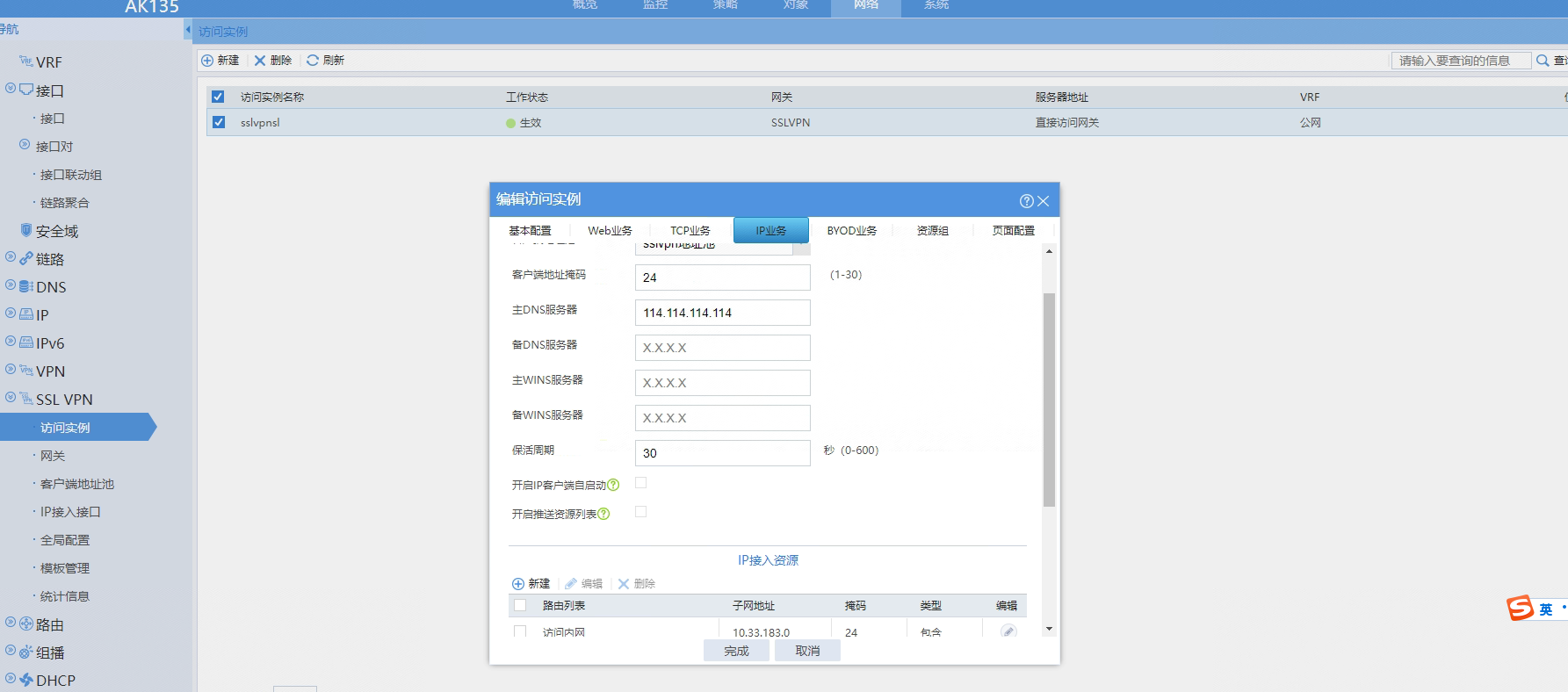Click the compass icon beside 路由

click(26, 624)
